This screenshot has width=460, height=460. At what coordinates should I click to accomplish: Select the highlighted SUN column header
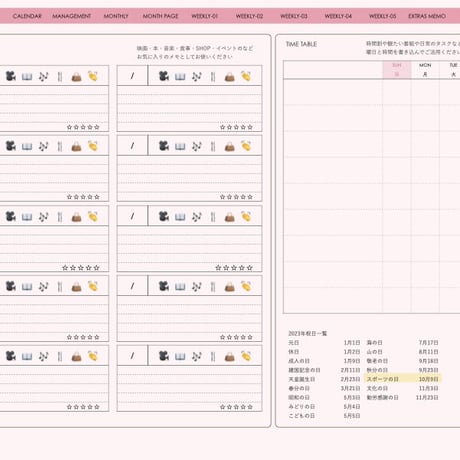click(x=397, y=70)
